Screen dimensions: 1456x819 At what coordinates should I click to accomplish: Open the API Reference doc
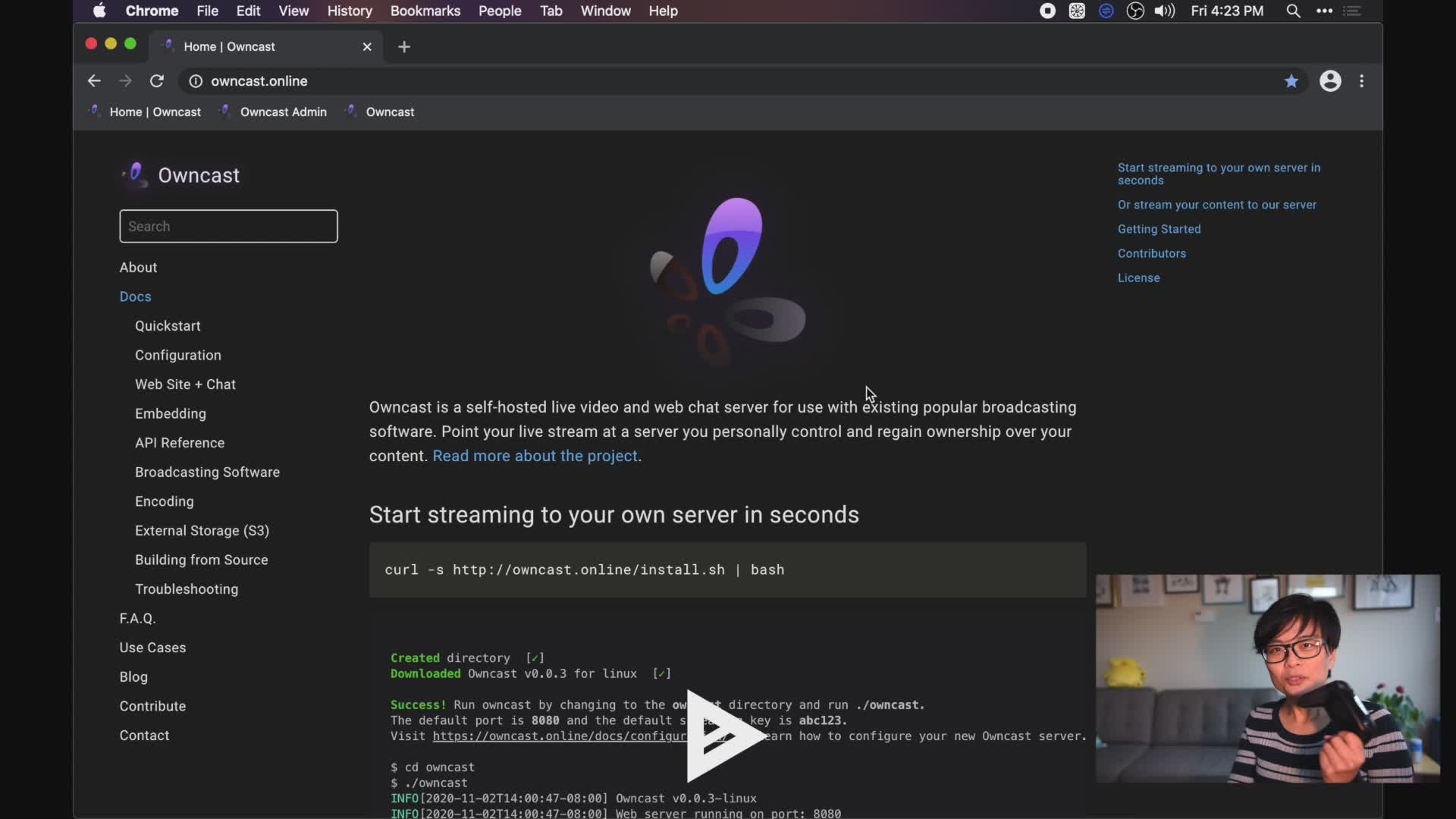180,443
